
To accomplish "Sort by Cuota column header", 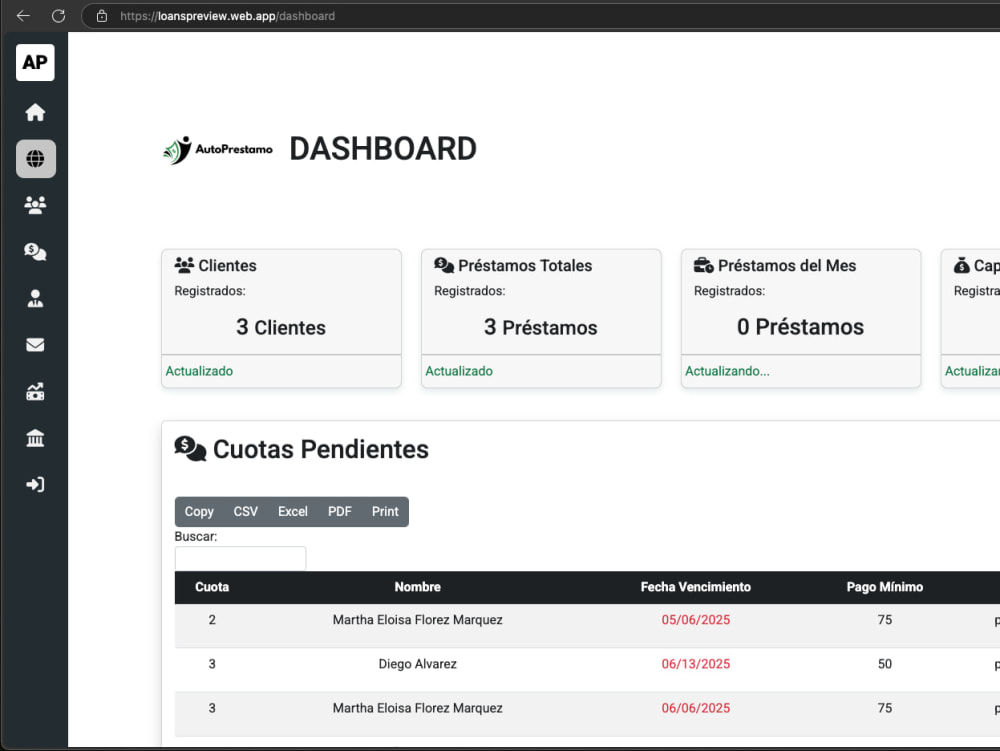I will (212, 587).
